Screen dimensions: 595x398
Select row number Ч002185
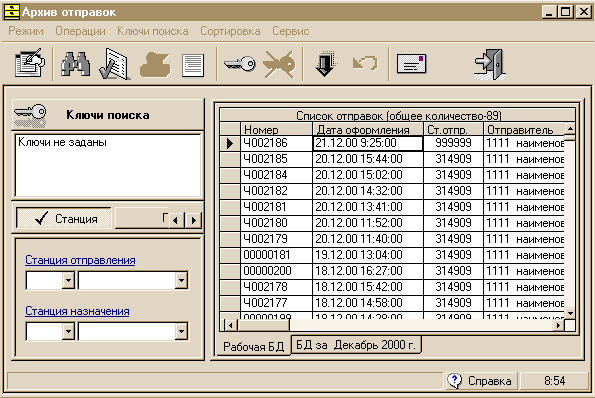[x=276, y=159]
